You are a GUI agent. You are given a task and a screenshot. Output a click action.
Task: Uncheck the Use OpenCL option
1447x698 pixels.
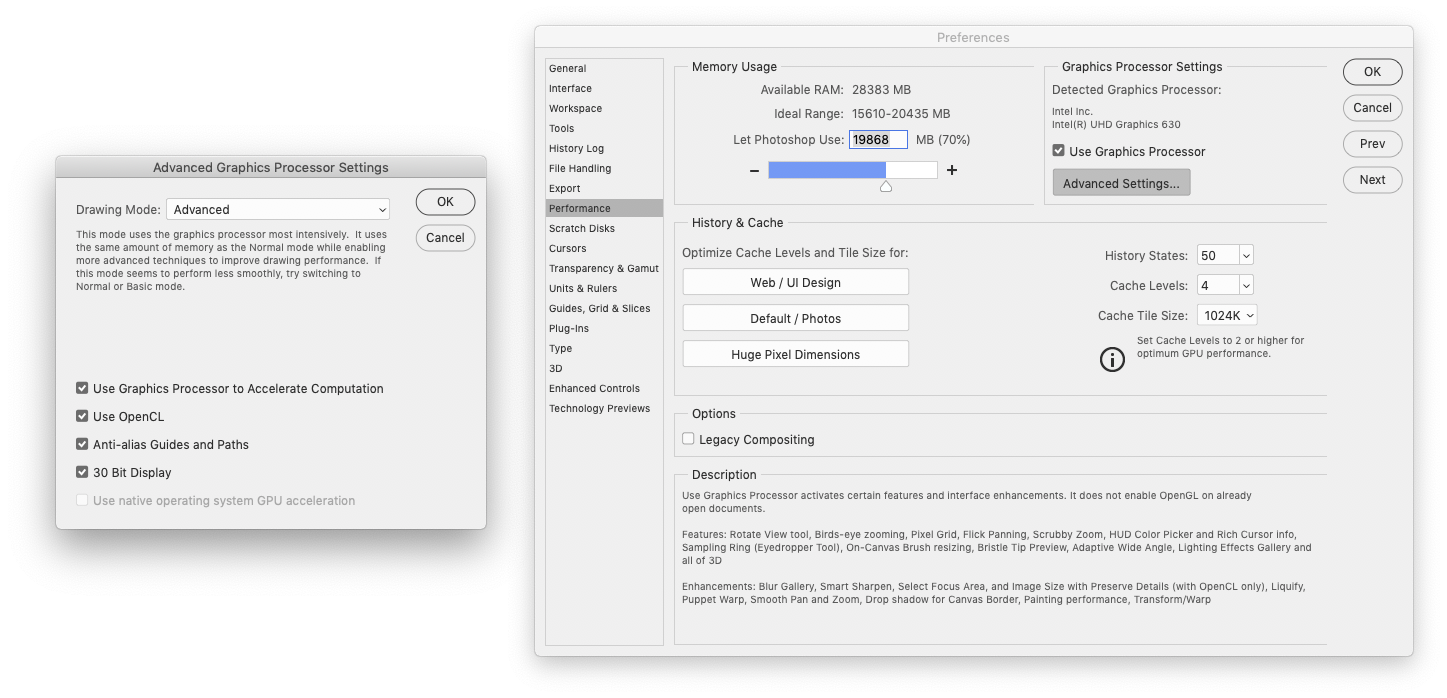82,416
